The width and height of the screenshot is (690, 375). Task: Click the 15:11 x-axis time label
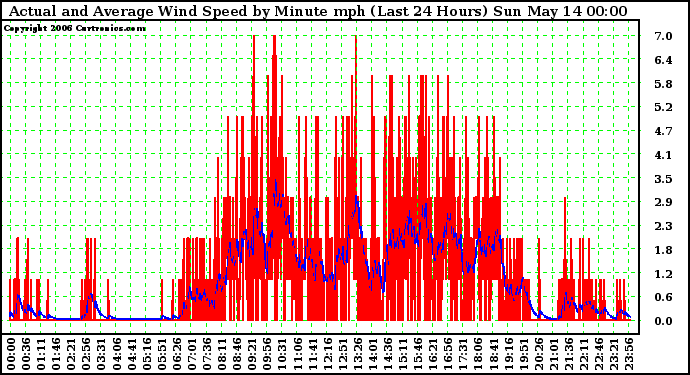coord(402,354)
